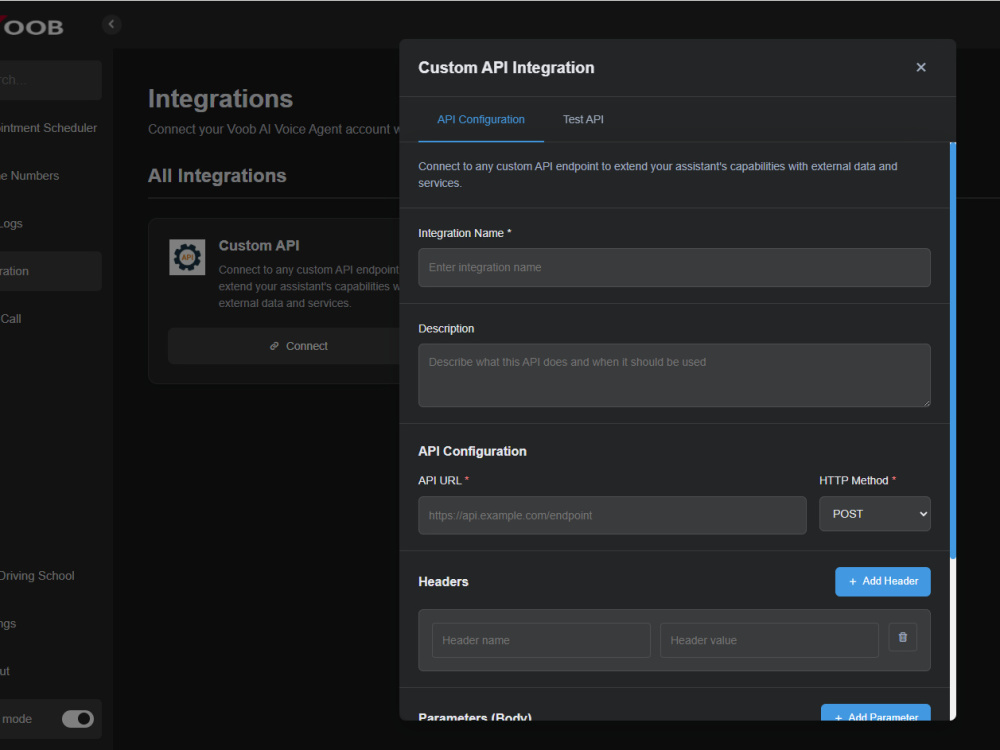This screenshot has height=750, width=1000.
Task: Close the Custom API Integration dialog
Action: click(x=920, y=67)
